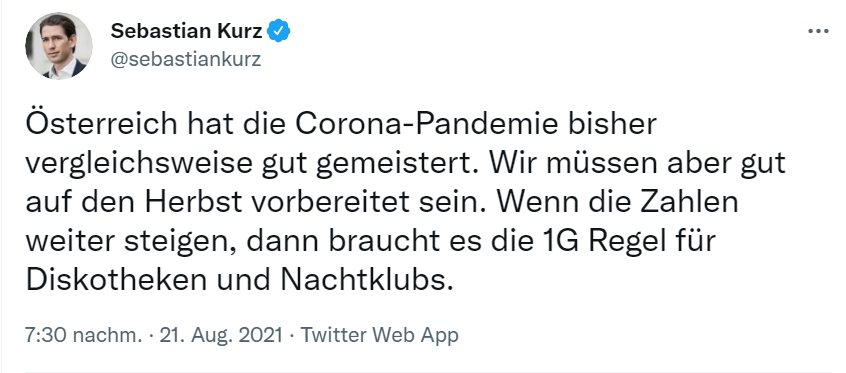This screenshot has height=373, width=846.
Task: Click the word vergleichsweise in the tweet
Action: [x=139, y=164]
